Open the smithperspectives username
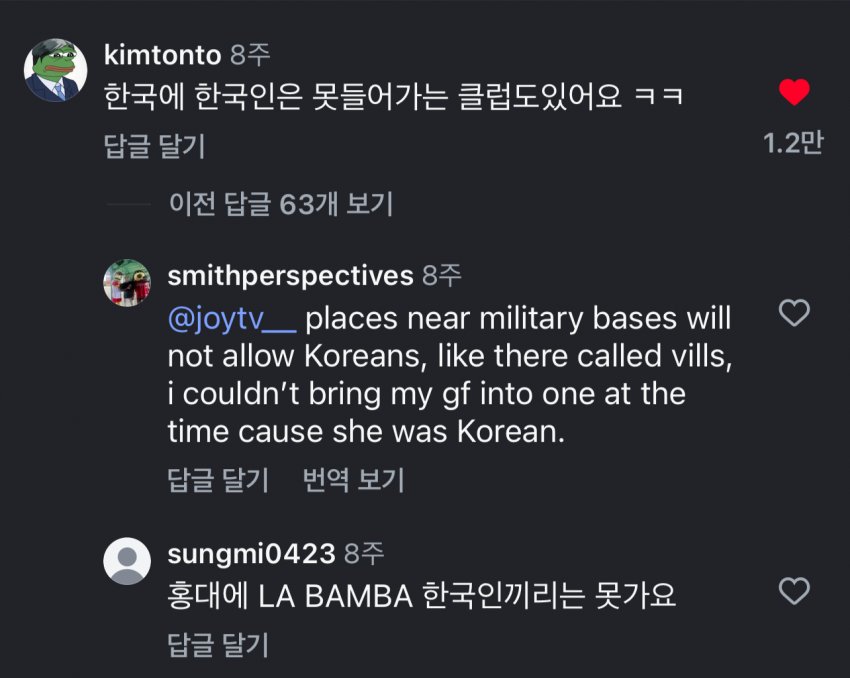 click(x=290, y=275)
